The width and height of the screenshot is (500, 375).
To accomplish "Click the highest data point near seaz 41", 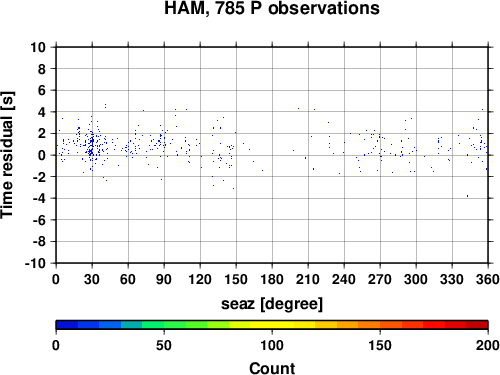I will point(105,105).
